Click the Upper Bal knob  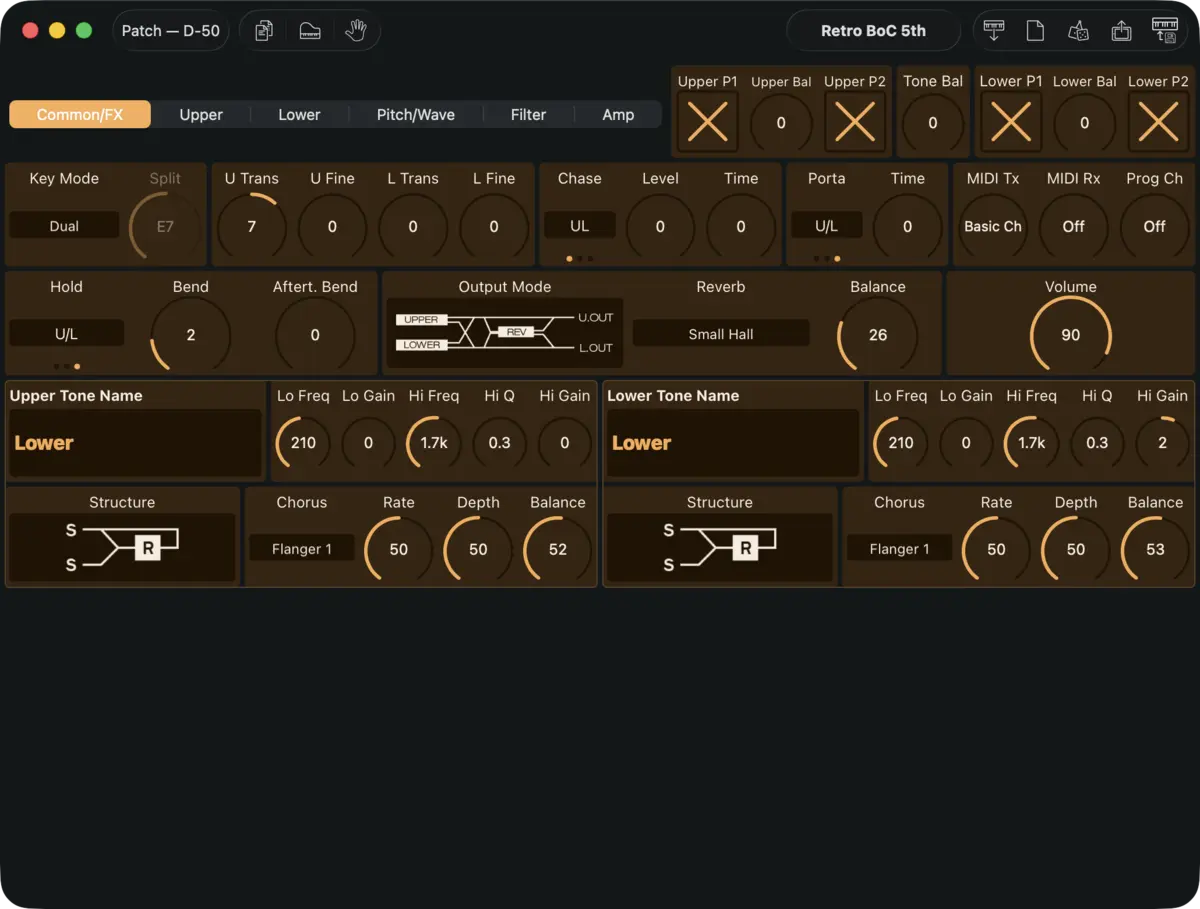tap(781, 123)
